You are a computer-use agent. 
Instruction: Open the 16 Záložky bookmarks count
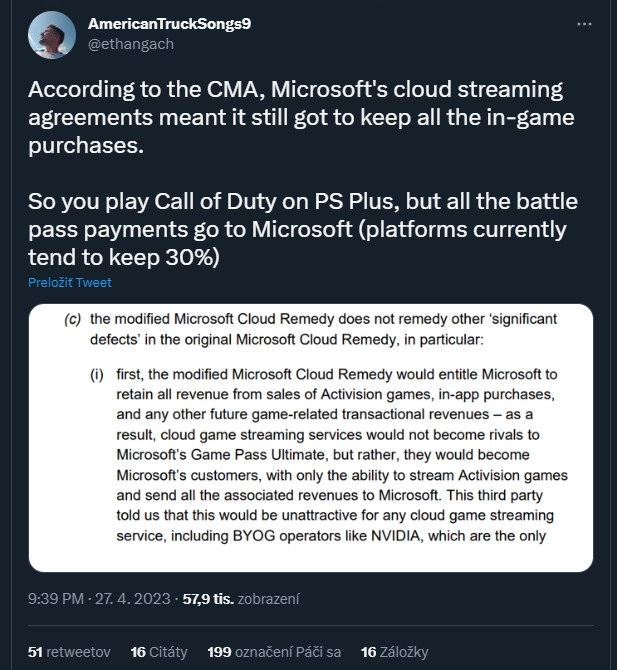click(x=395, y=651)
